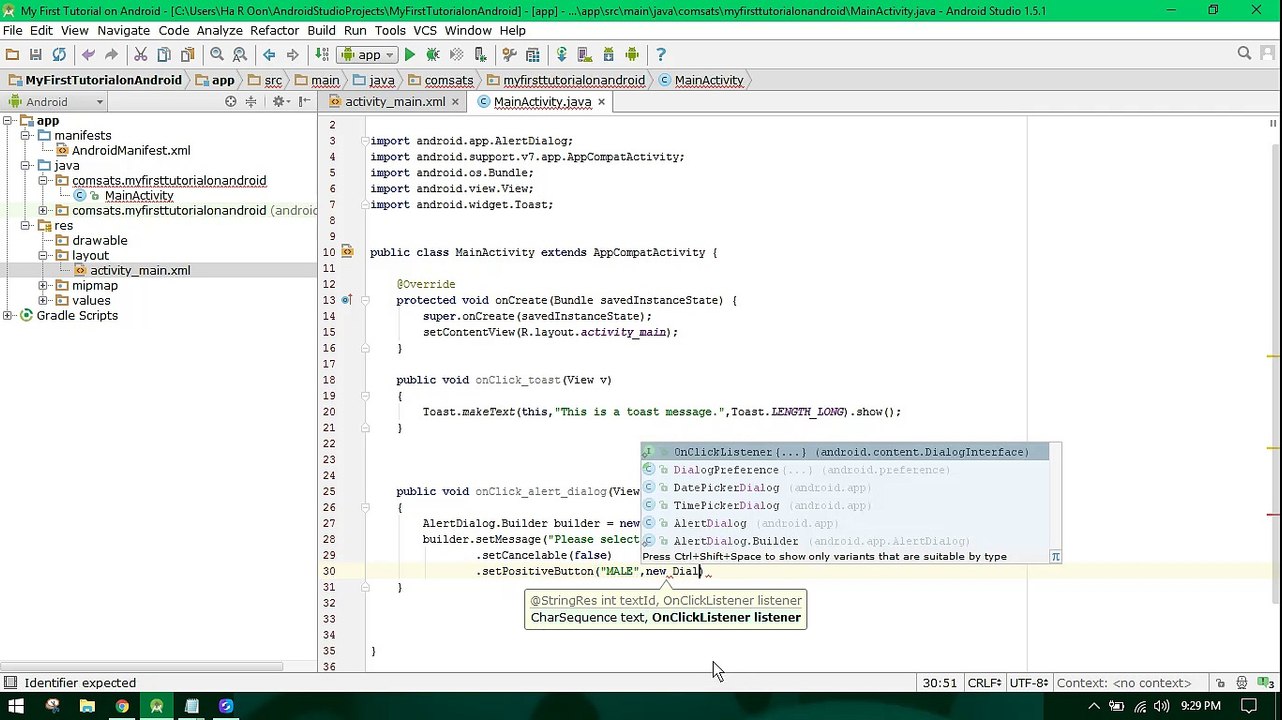Collapse all in the Project panel
This screenshot has height=720, width=1282.
pyautogui.click(x=251, y=102)
